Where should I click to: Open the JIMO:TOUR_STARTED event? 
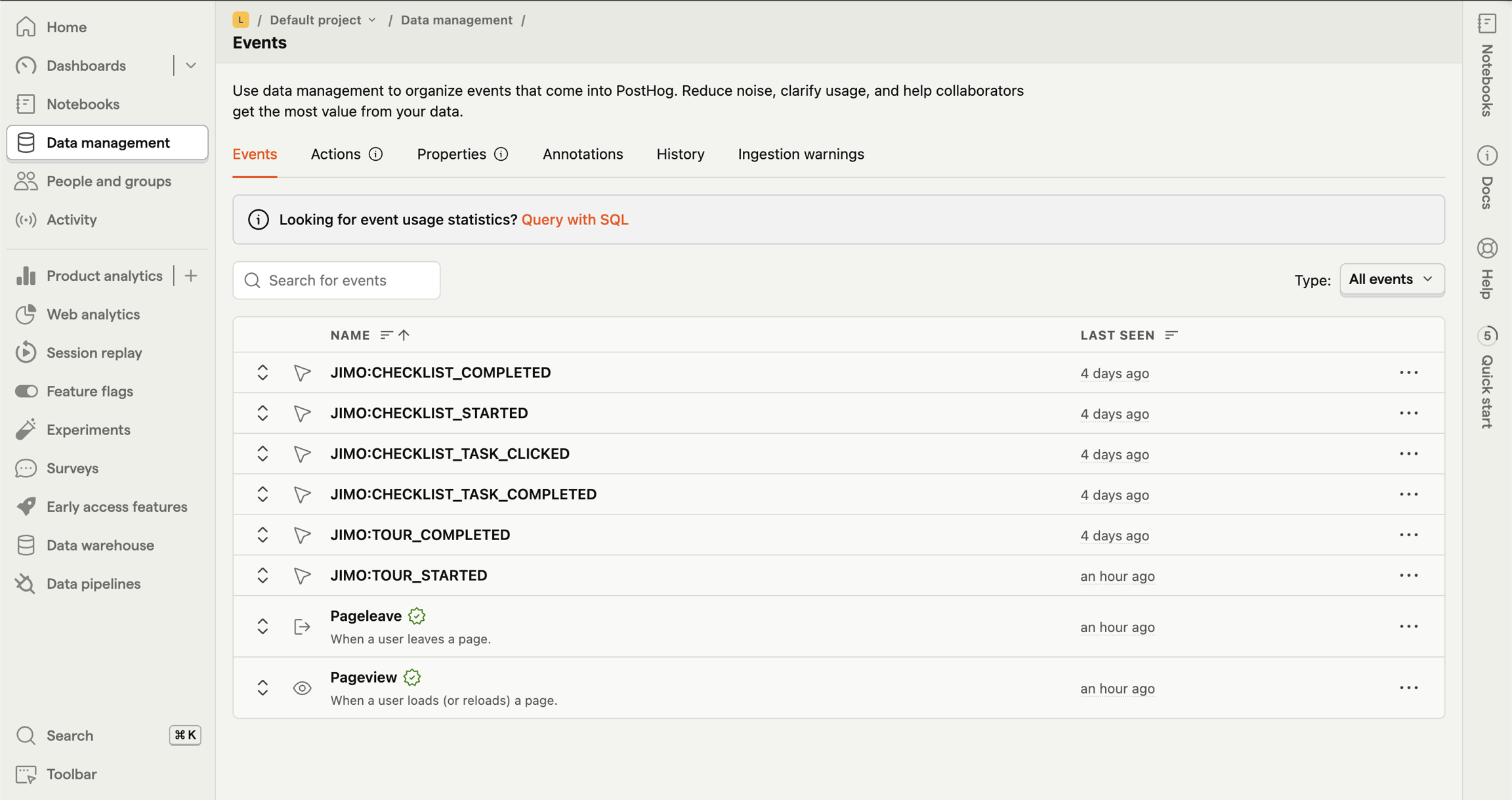coord(408,576)
